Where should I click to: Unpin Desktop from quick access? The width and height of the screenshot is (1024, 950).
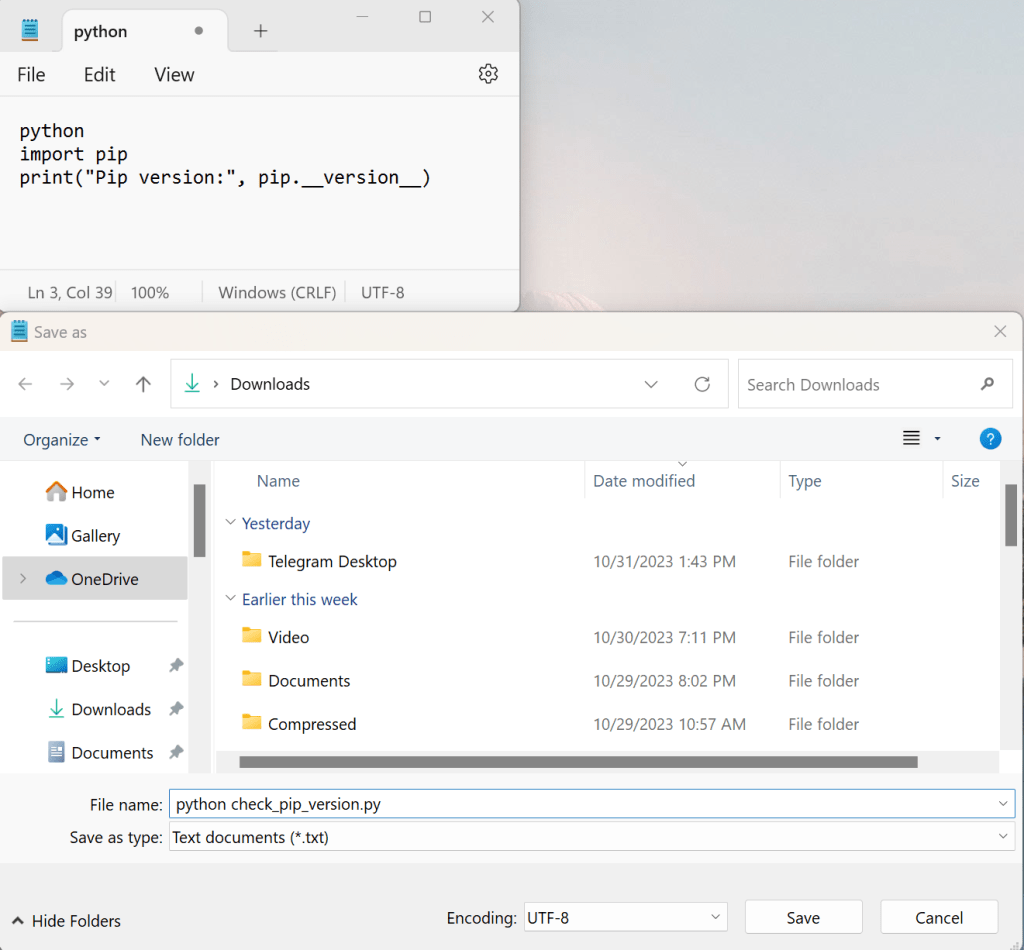(176, 666)
